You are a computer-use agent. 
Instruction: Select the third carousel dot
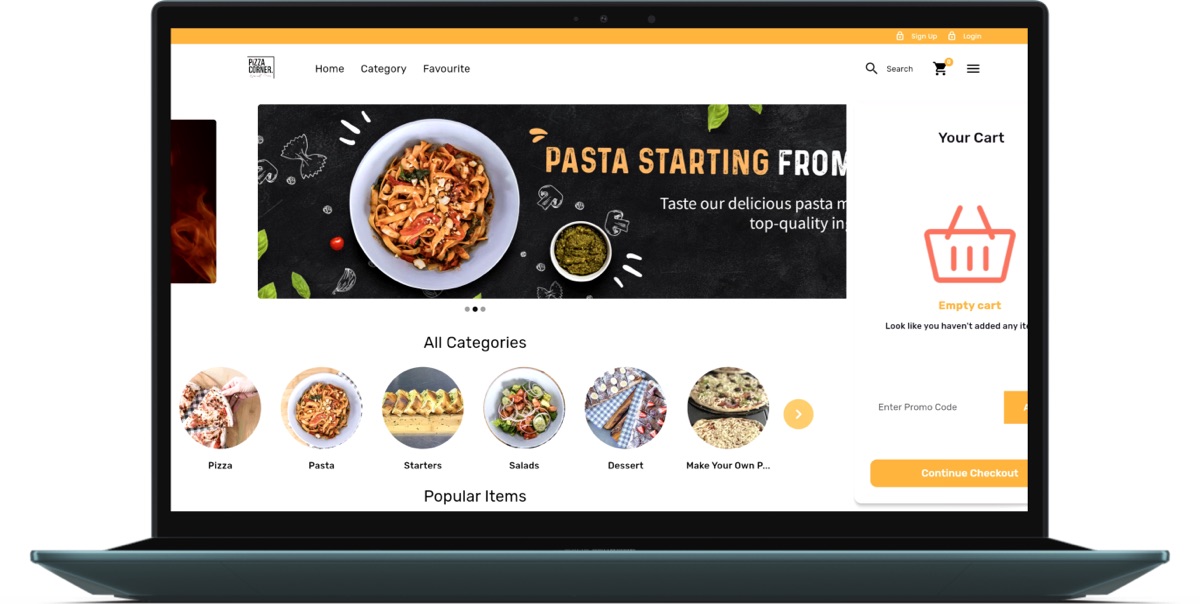pos(483,309)
